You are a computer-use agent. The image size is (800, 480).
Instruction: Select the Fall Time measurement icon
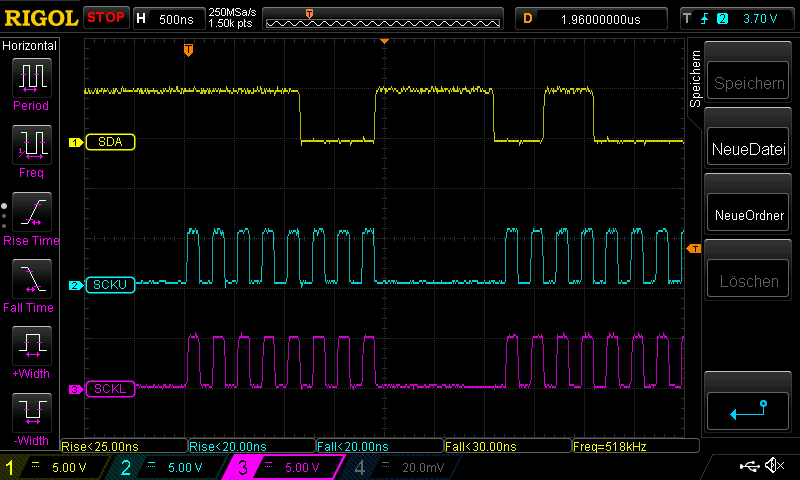pyautogui.click(x=32, y=279)
